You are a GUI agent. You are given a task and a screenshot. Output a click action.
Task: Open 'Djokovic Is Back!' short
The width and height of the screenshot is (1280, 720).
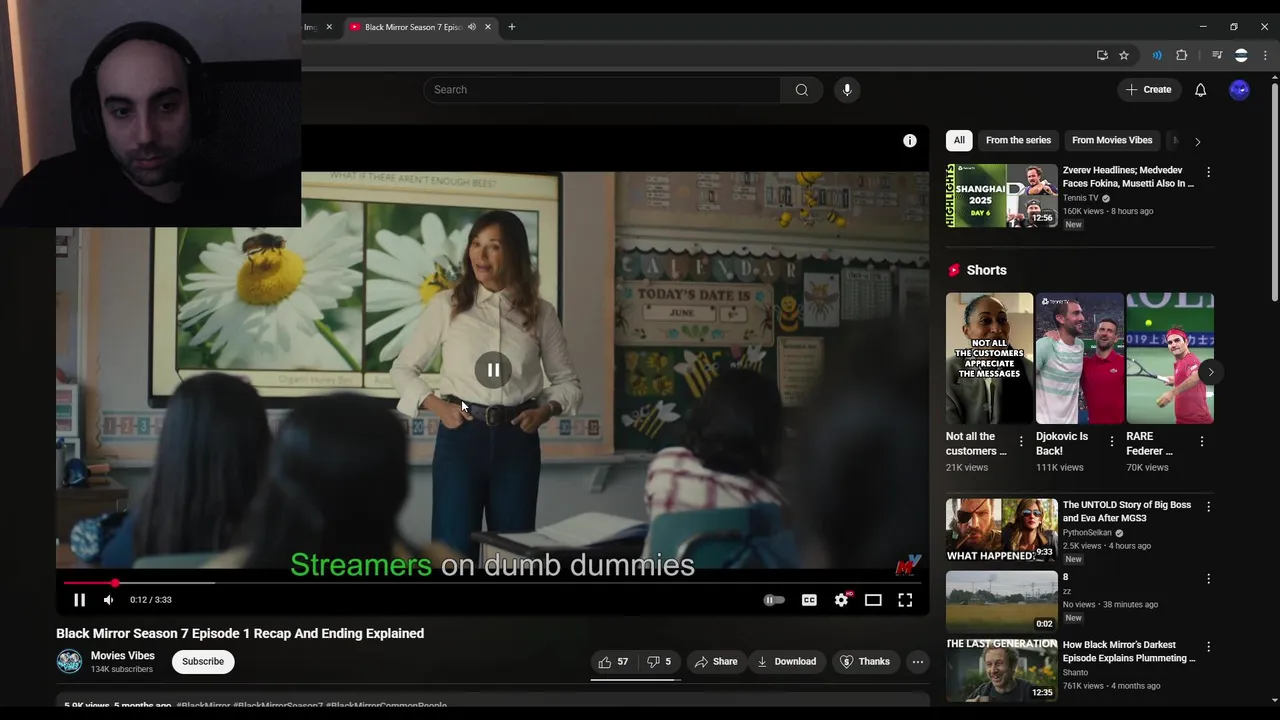(x=1079, y=358)
